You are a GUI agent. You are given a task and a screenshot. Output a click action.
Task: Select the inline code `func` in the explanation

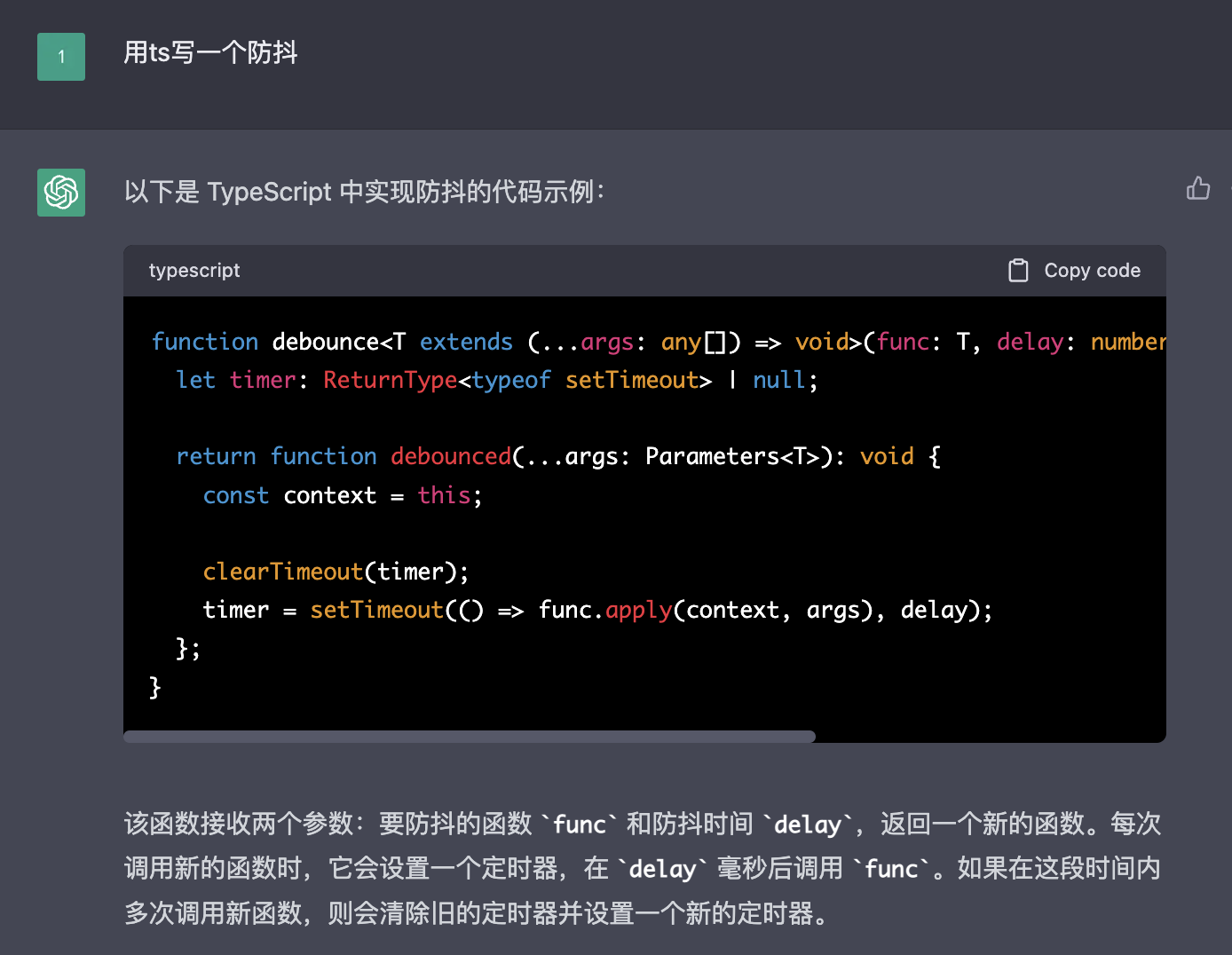(578, 824)
